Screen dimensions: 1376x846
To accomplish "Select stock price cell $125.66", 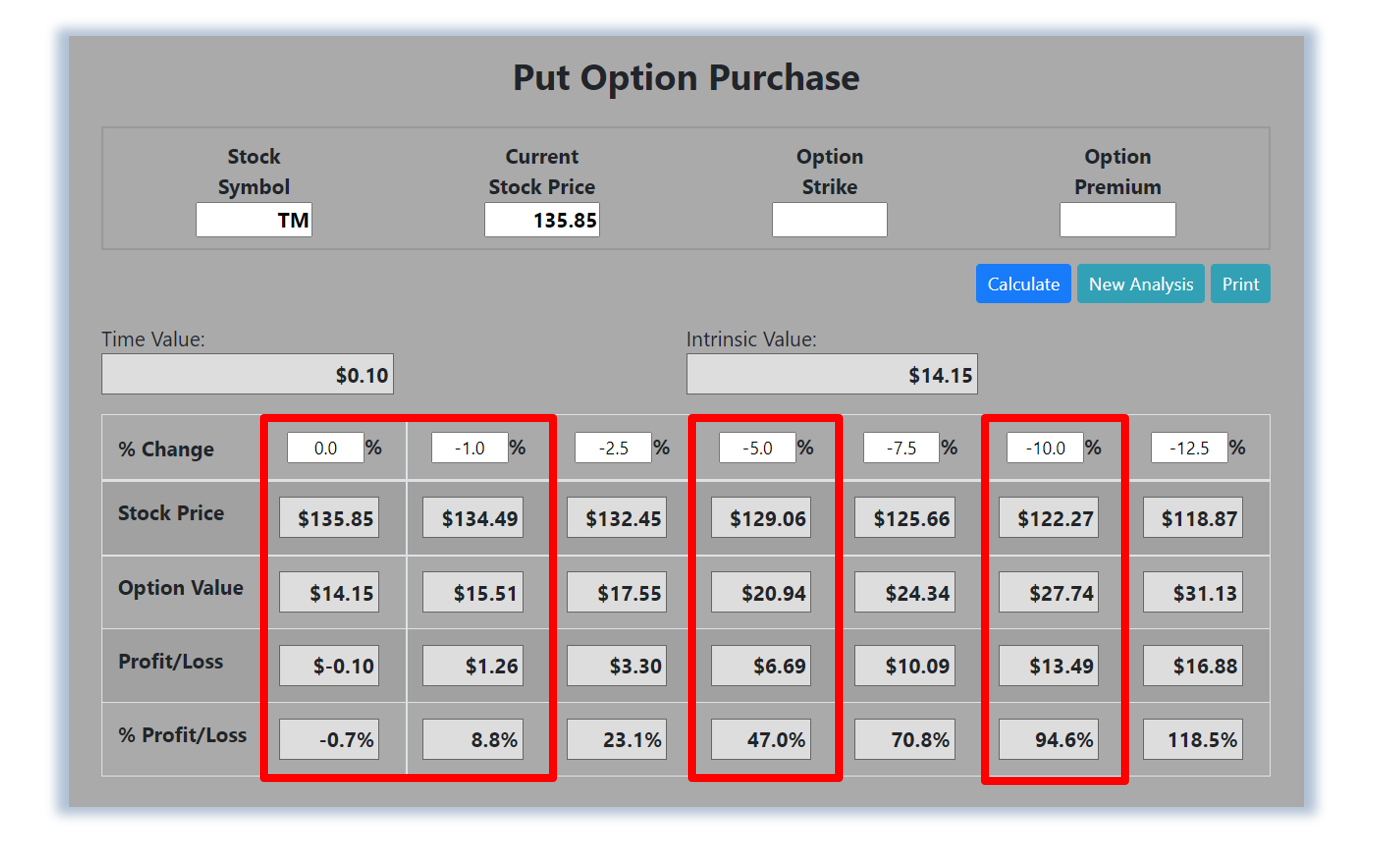I will (905, 518).
